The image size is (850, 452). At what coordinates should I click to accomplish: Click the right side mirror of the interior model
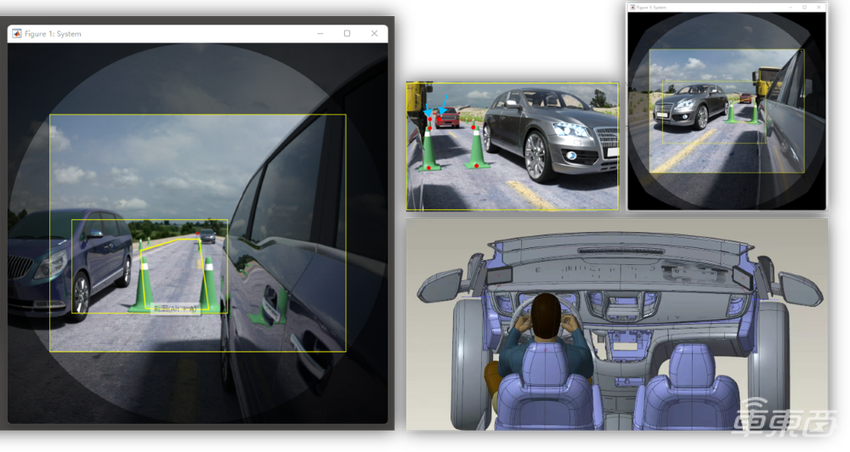pos(800,289)
